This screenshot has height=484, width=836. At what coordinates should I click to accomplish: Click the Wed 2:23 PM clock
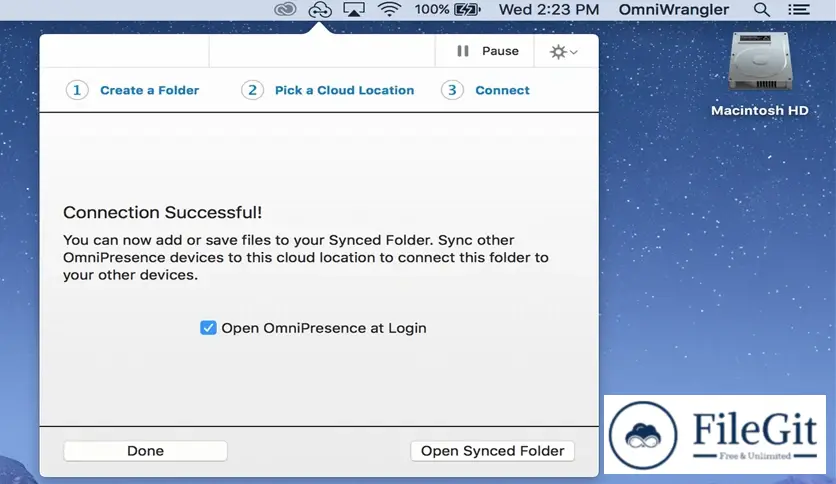(x=549, y=10)
